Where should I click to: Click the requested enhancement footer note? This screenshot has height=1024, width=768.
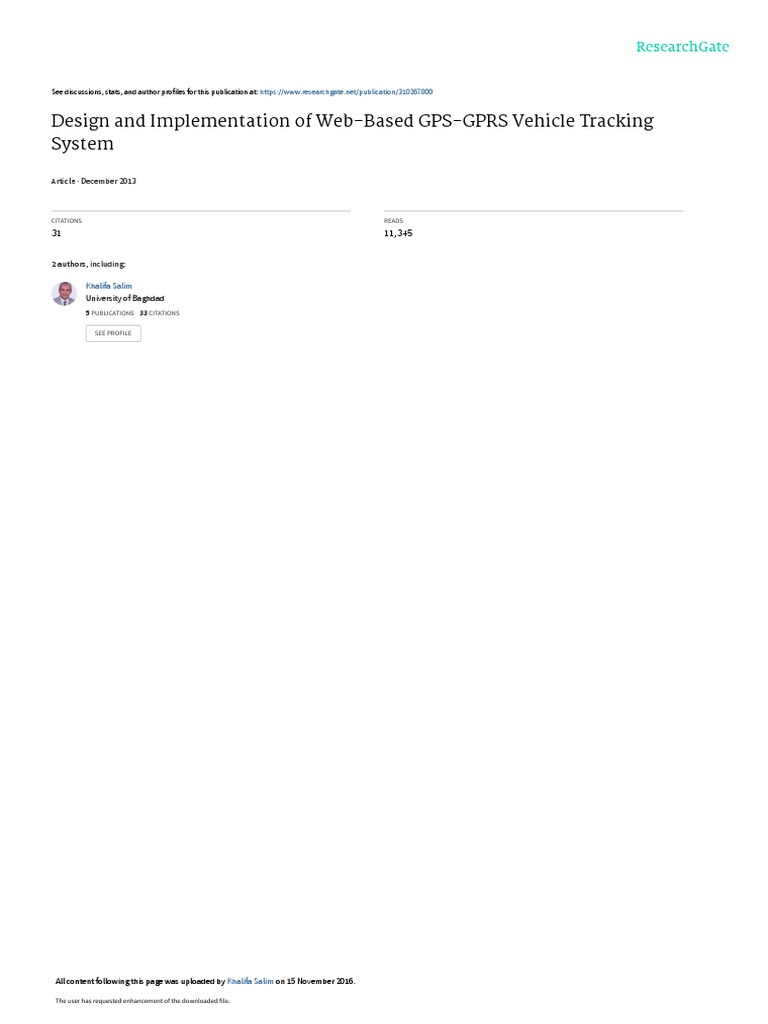pyautogui.click(x=142, y=1000)
